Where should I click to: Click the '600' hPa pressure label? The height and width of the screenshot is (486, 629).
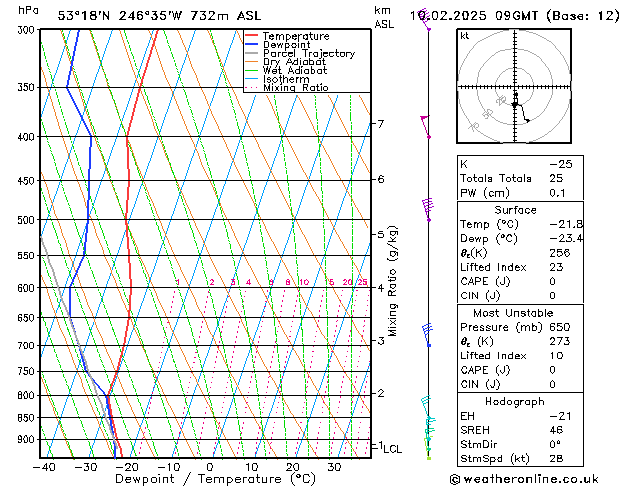pos(28,288)
